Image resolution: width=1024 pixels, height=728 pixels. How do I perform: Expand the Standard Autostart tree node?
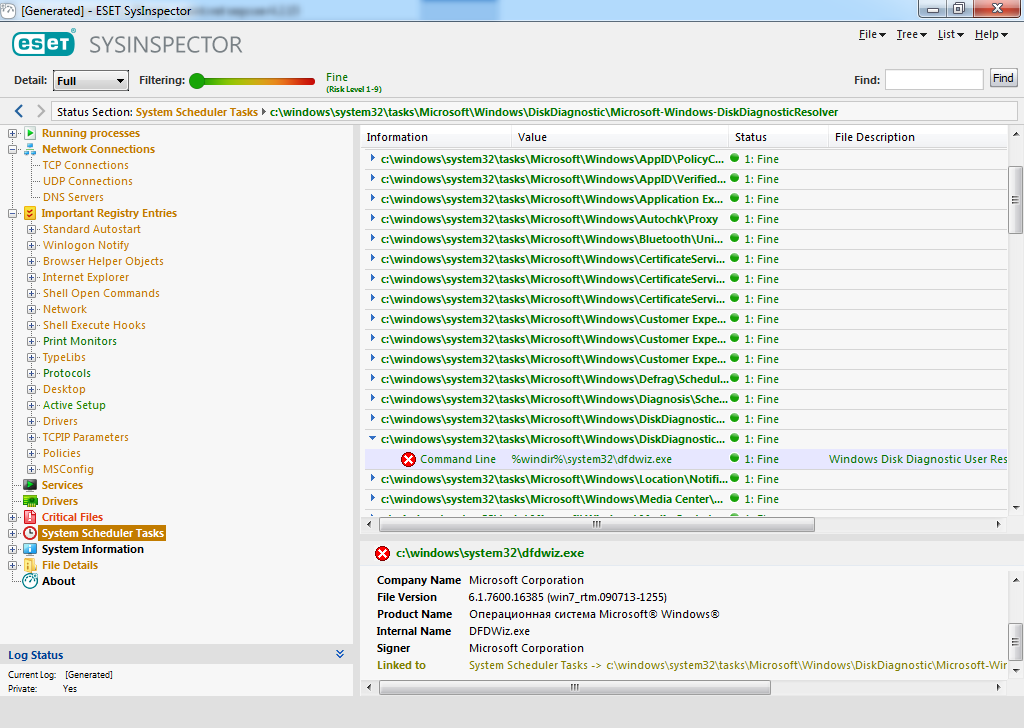coord(32,229)
